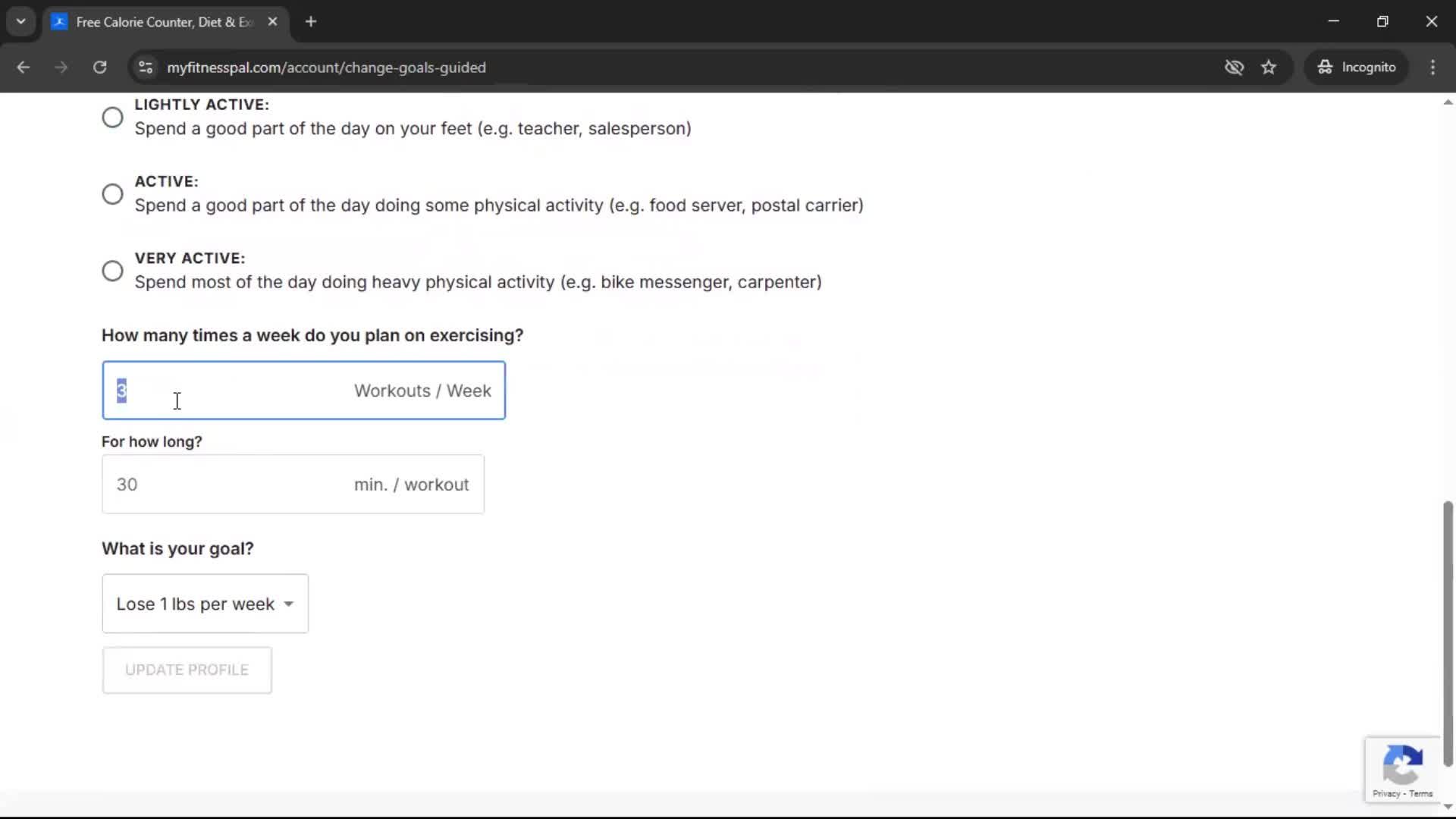Click the page vertical scrollbar thumb

[x=1448, y=634]
